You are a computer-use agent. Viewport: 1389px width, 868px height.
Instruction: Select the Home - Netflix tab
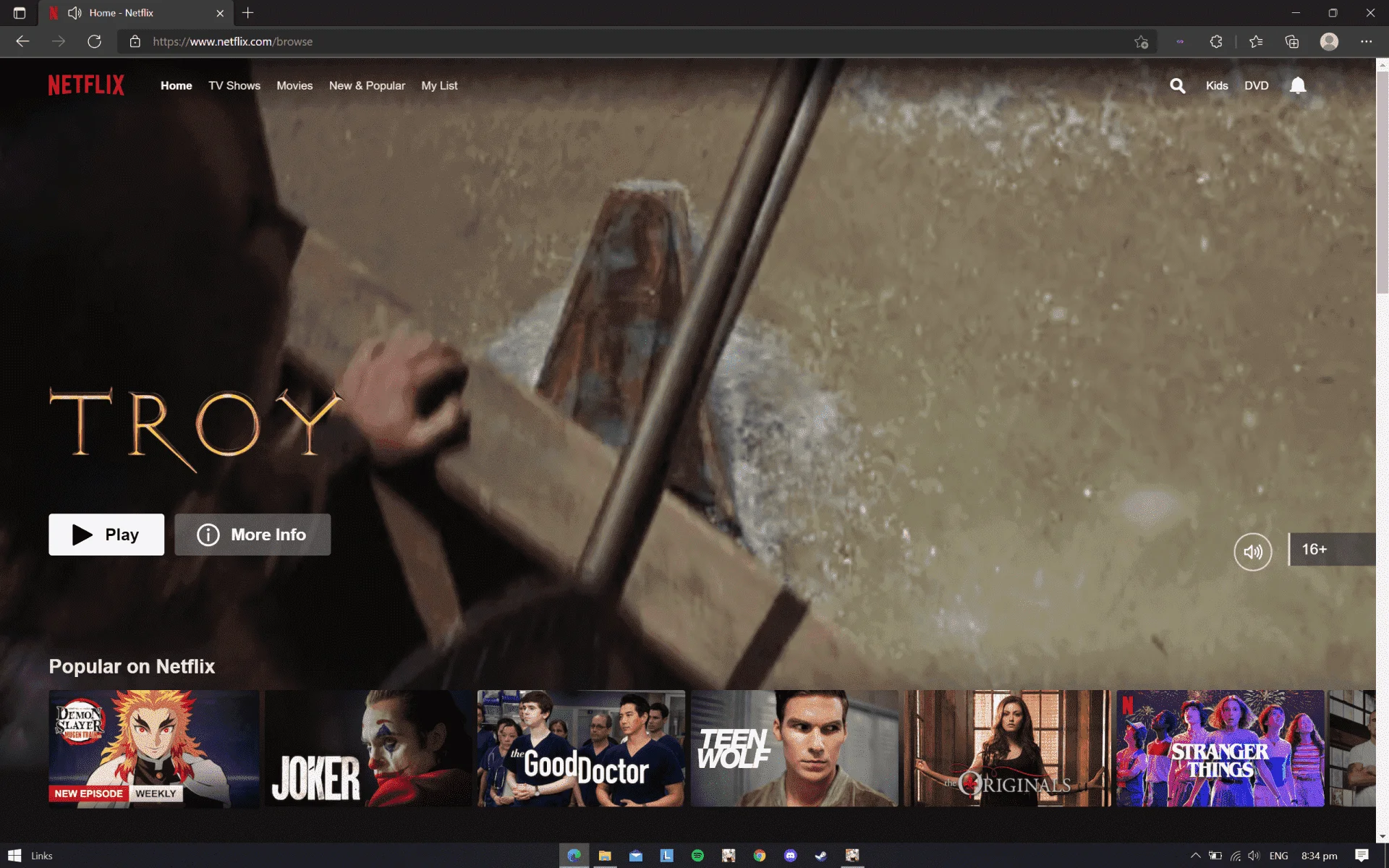coord(135,13)
